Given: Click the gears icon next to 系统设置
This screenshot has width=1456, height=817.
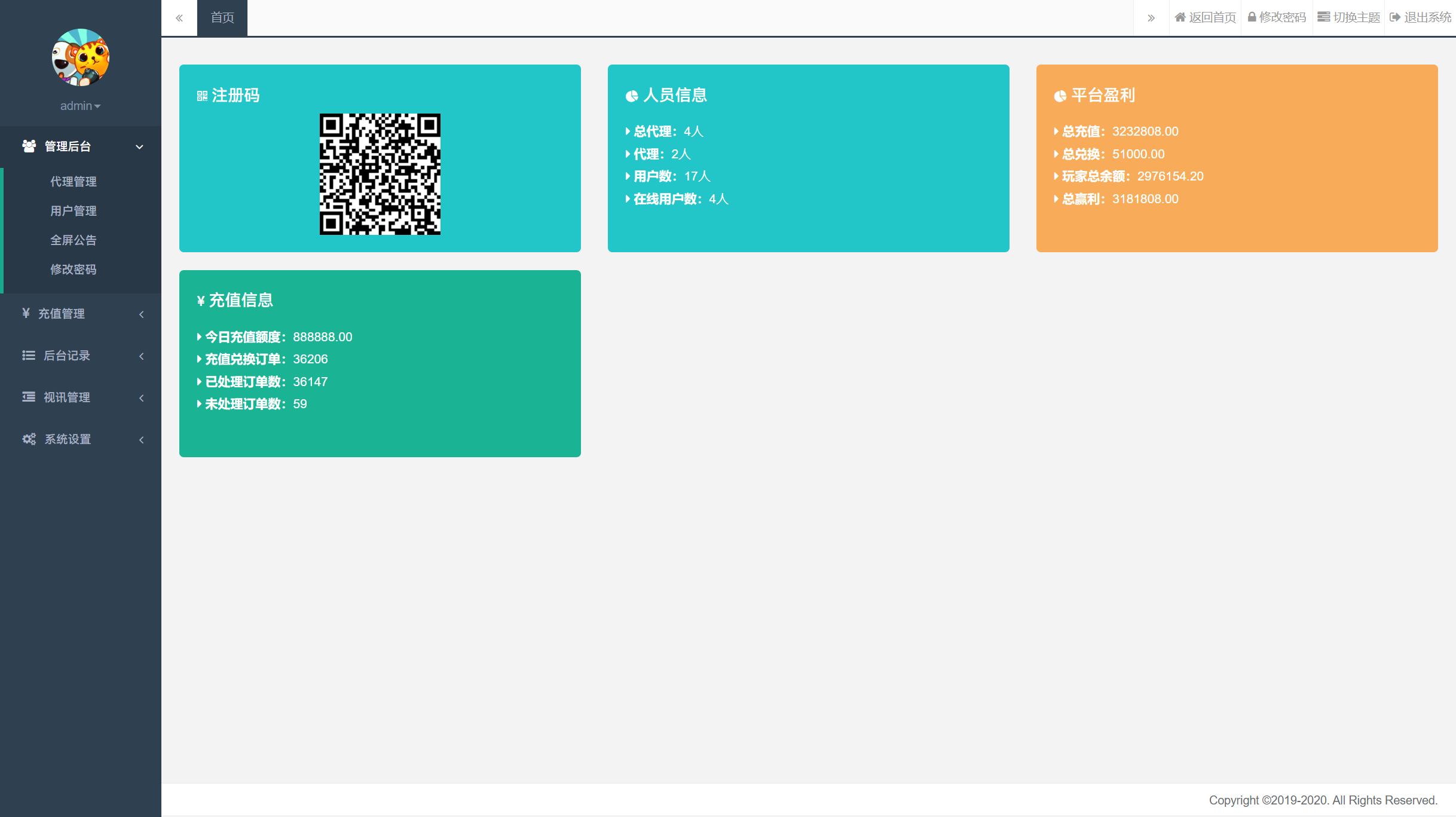Looking at the screenshot, I should coord(29,439).
